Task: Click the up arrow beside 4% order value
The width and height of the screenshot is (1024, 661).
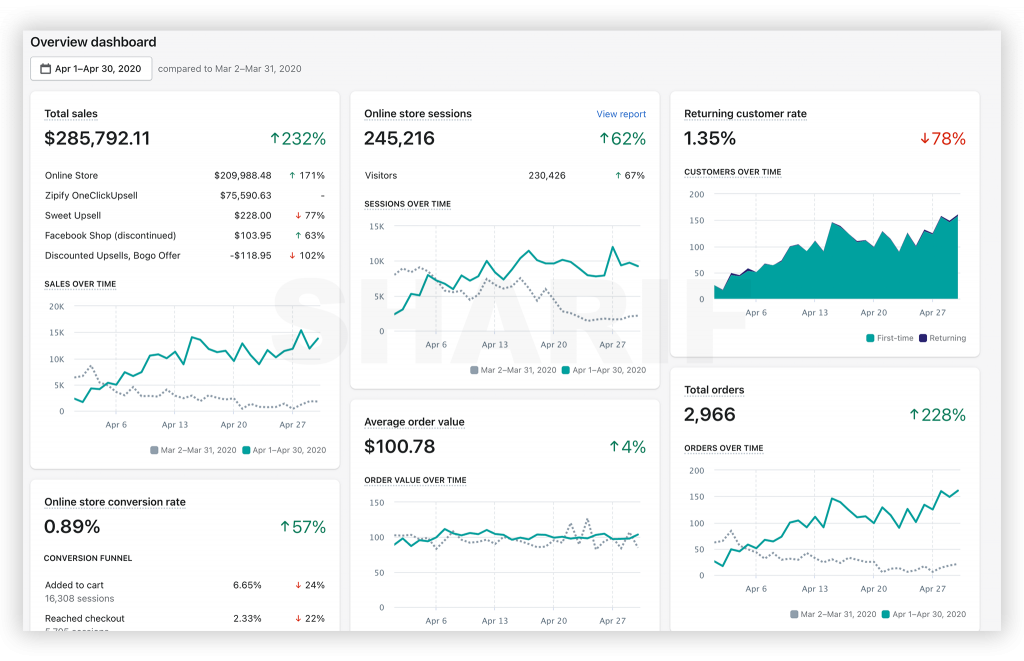Action: (x=614, y=447)
